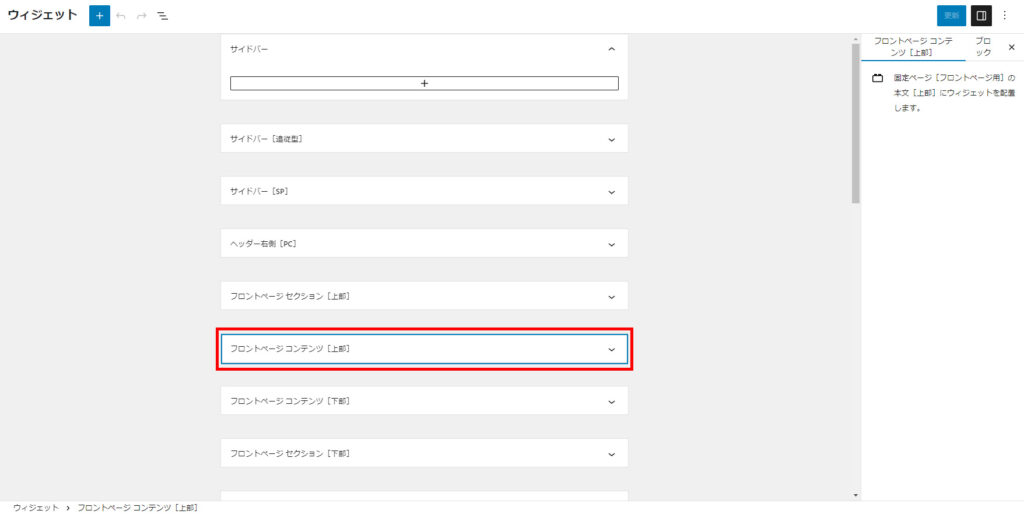Click the ウィジェット breadcrumb link at bottom
Screen dimensions: 1024x514
tap(35, 508)
